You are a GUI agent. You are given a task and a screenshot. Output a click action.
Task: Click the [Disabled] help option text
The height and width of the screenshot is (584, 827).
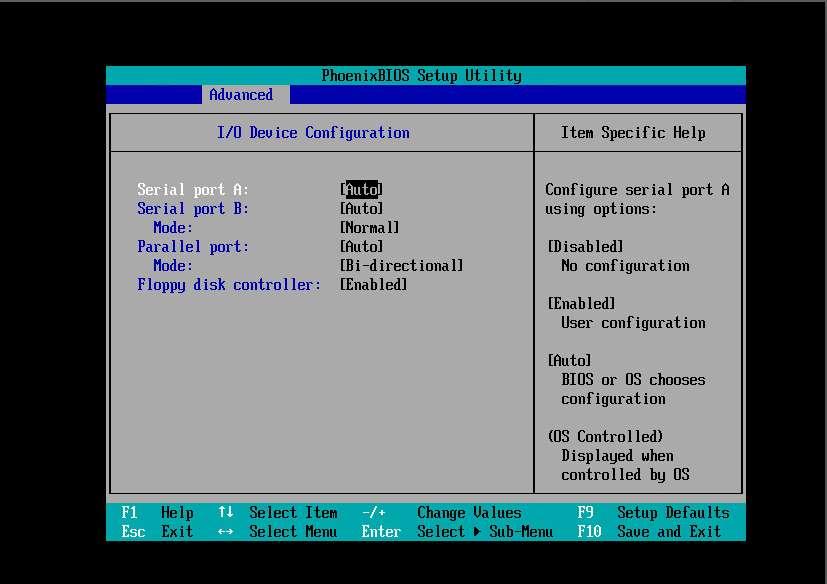tap(585, 246)
